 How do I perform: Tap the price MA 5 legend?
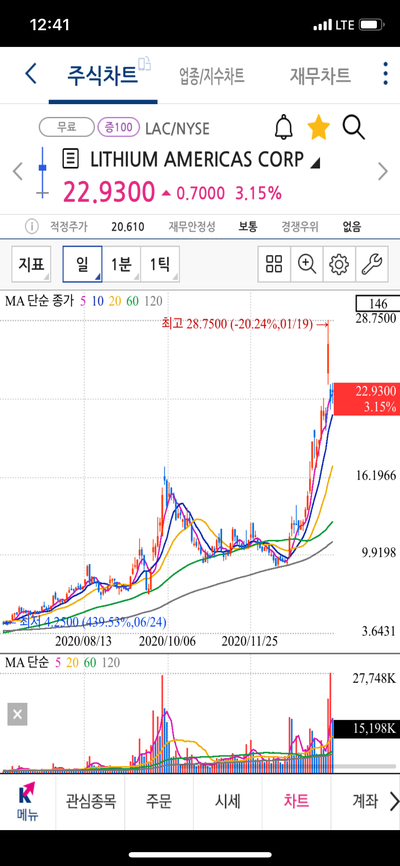(83, 301)
